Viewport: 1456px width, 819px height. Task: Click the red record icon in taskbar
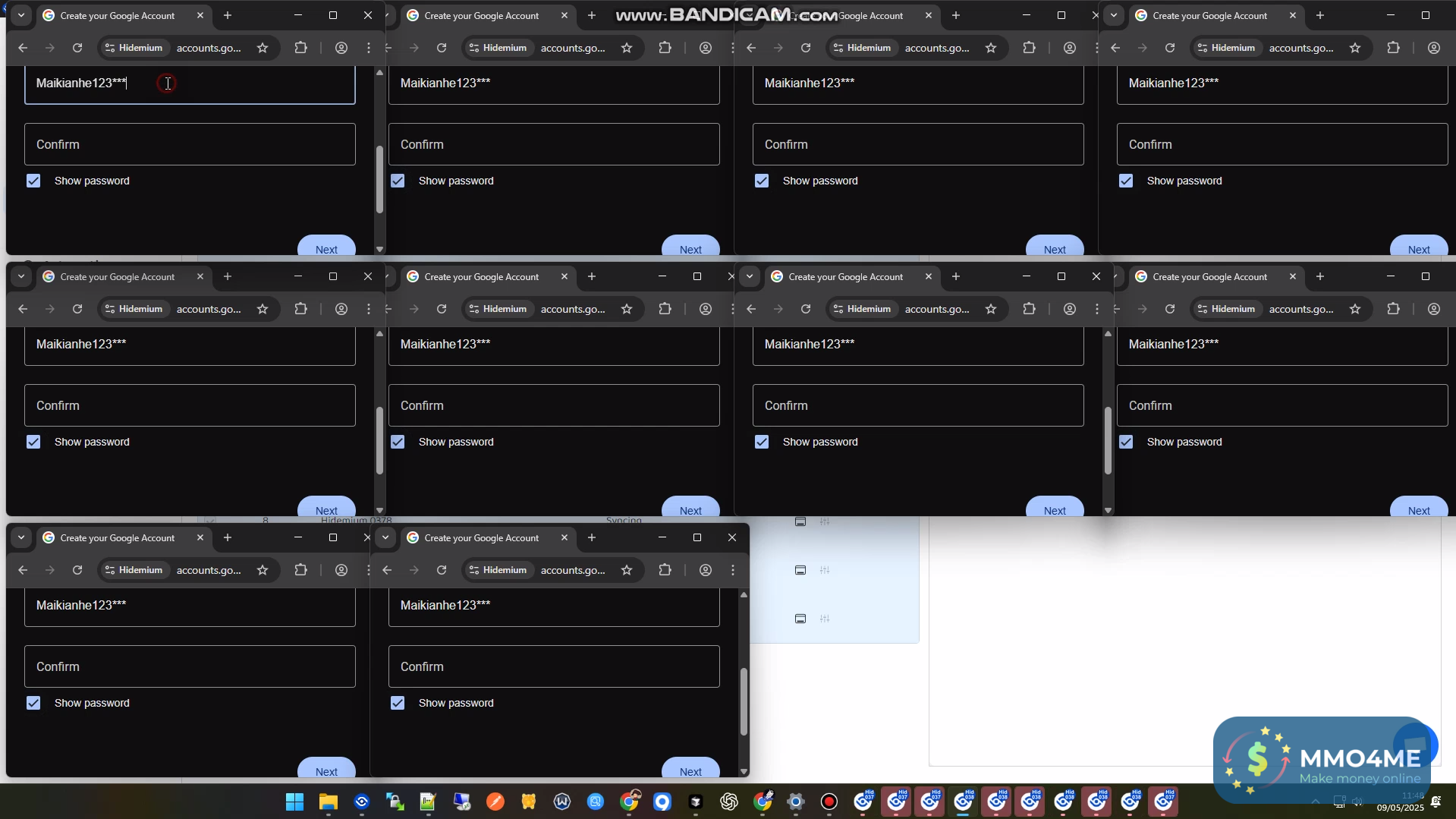click(x=829, y=802)
